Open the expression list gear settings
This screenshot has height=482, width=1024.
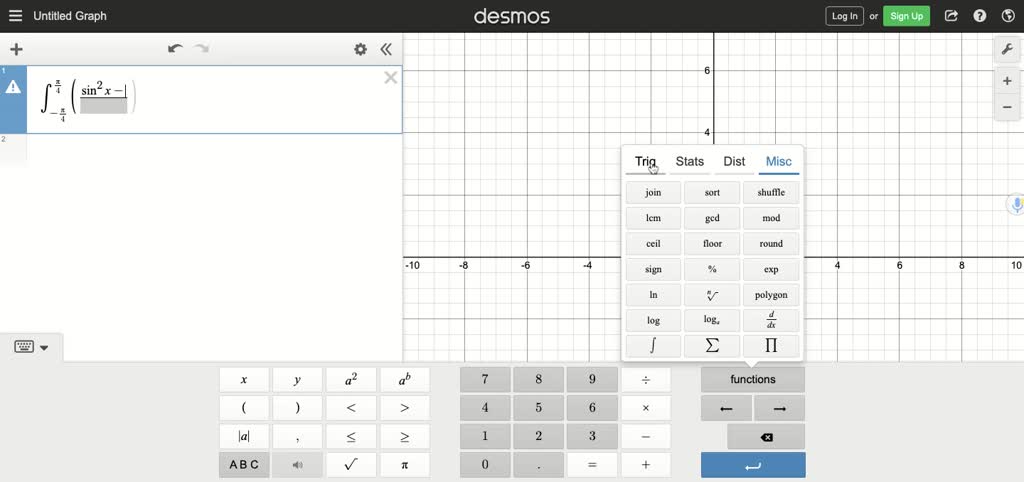[360, 49]
